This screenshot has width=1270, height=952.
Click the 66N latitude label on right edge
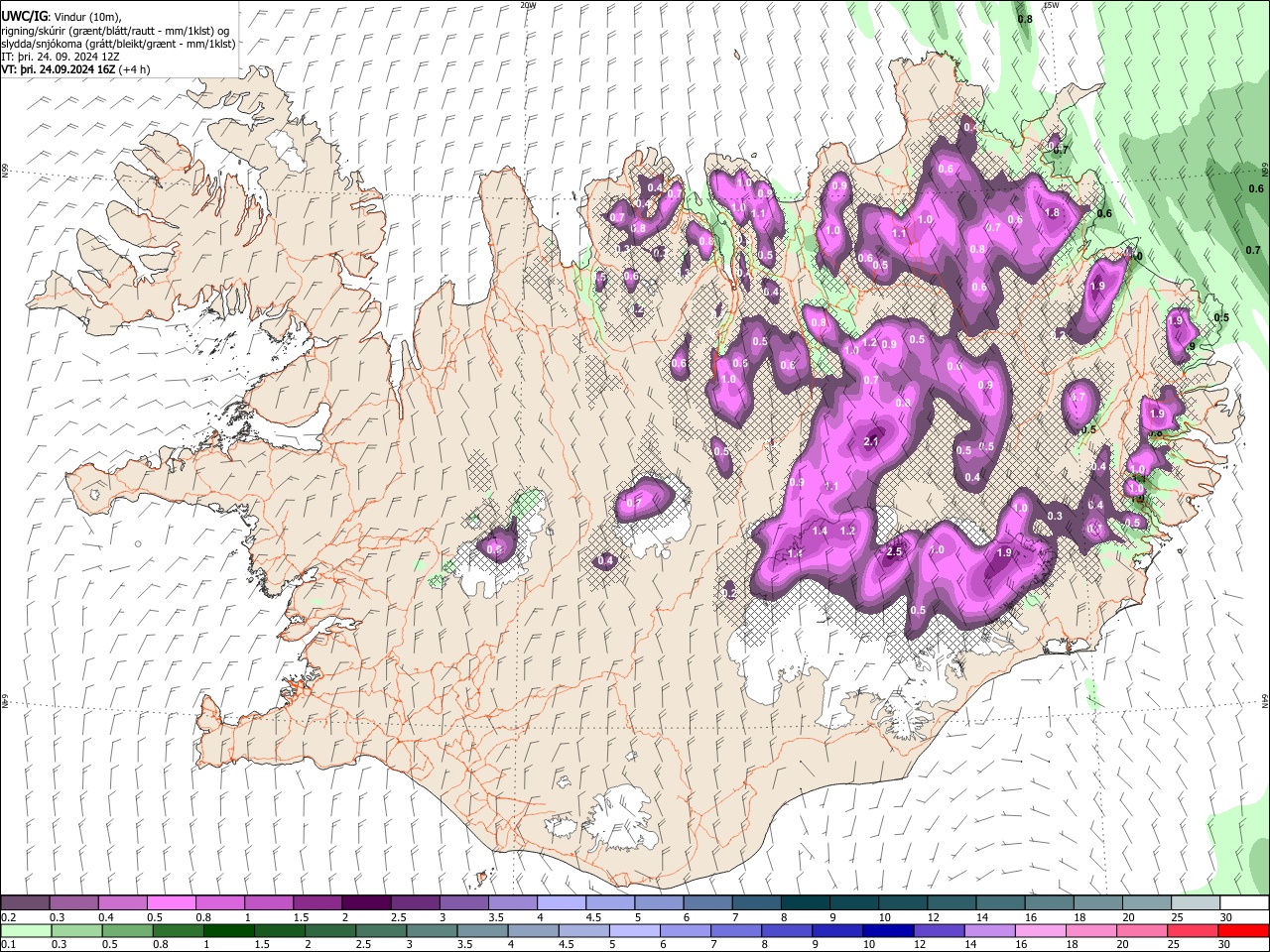pos(1264,171)
